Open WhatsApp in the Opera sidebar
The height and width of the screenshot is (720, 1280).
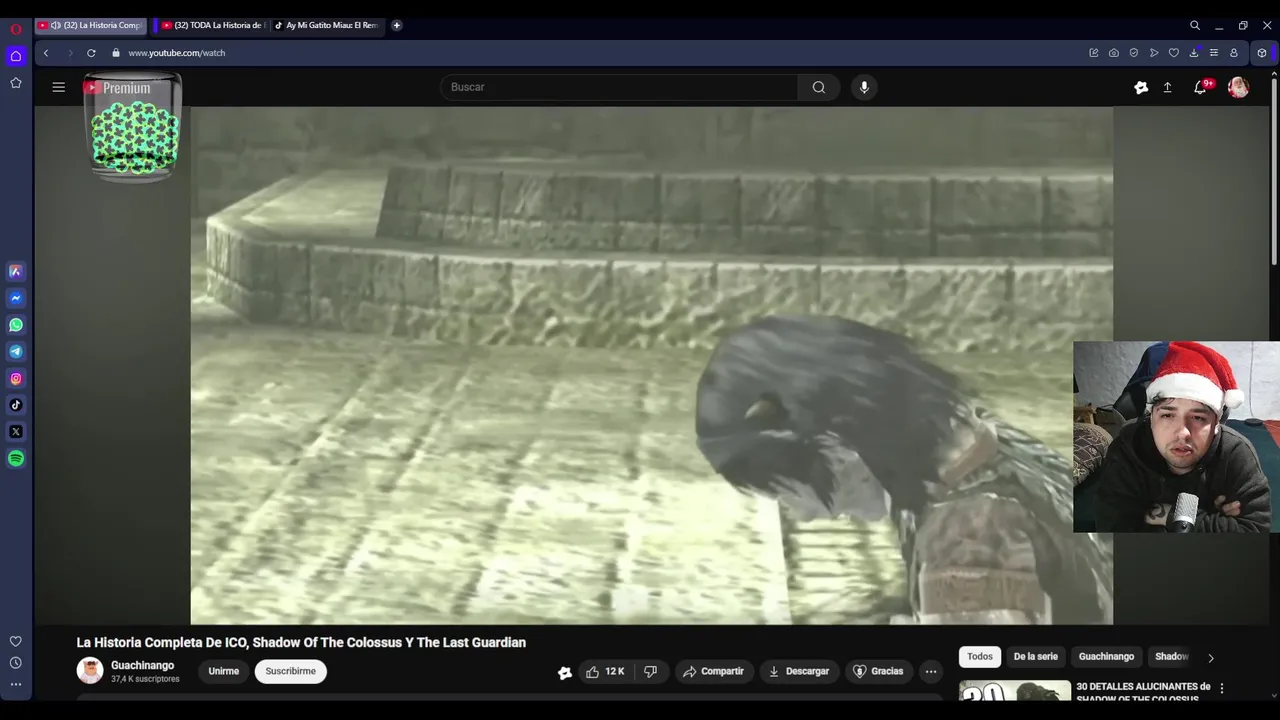pyautogui.click(x=16, y=325)
